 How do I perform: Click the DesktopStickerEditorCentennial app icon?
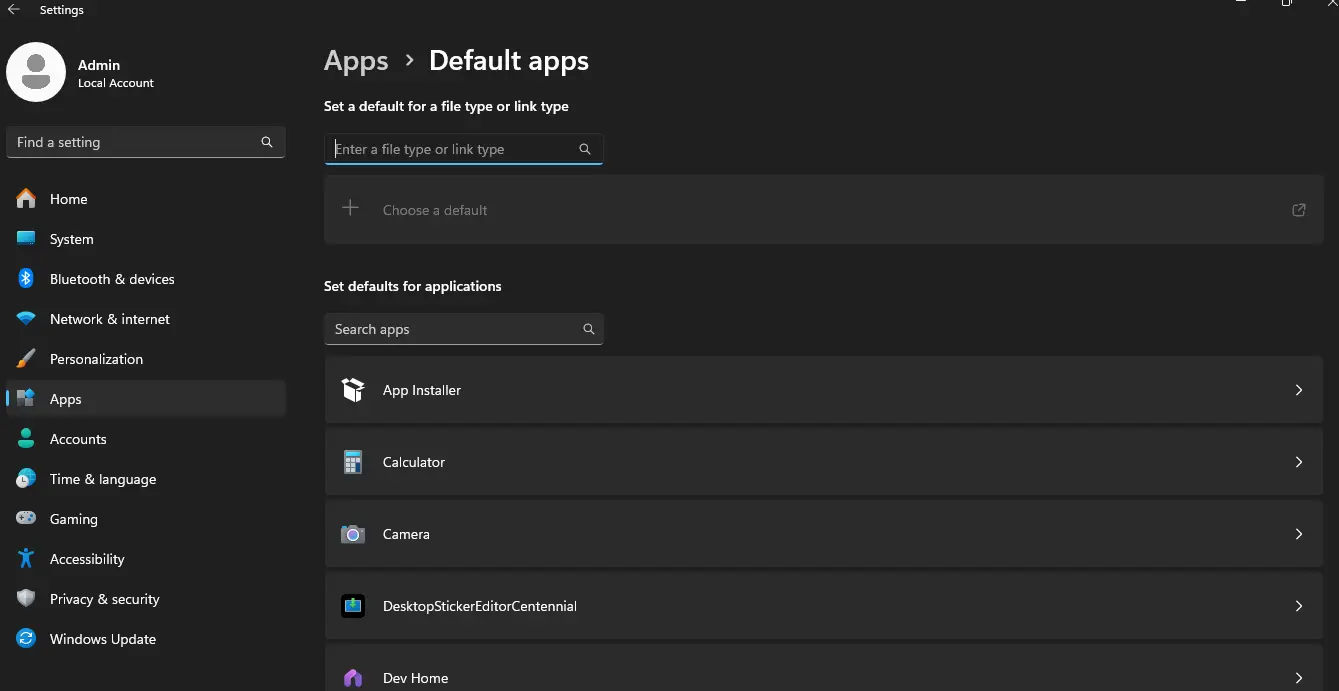(x=353, y=606)
